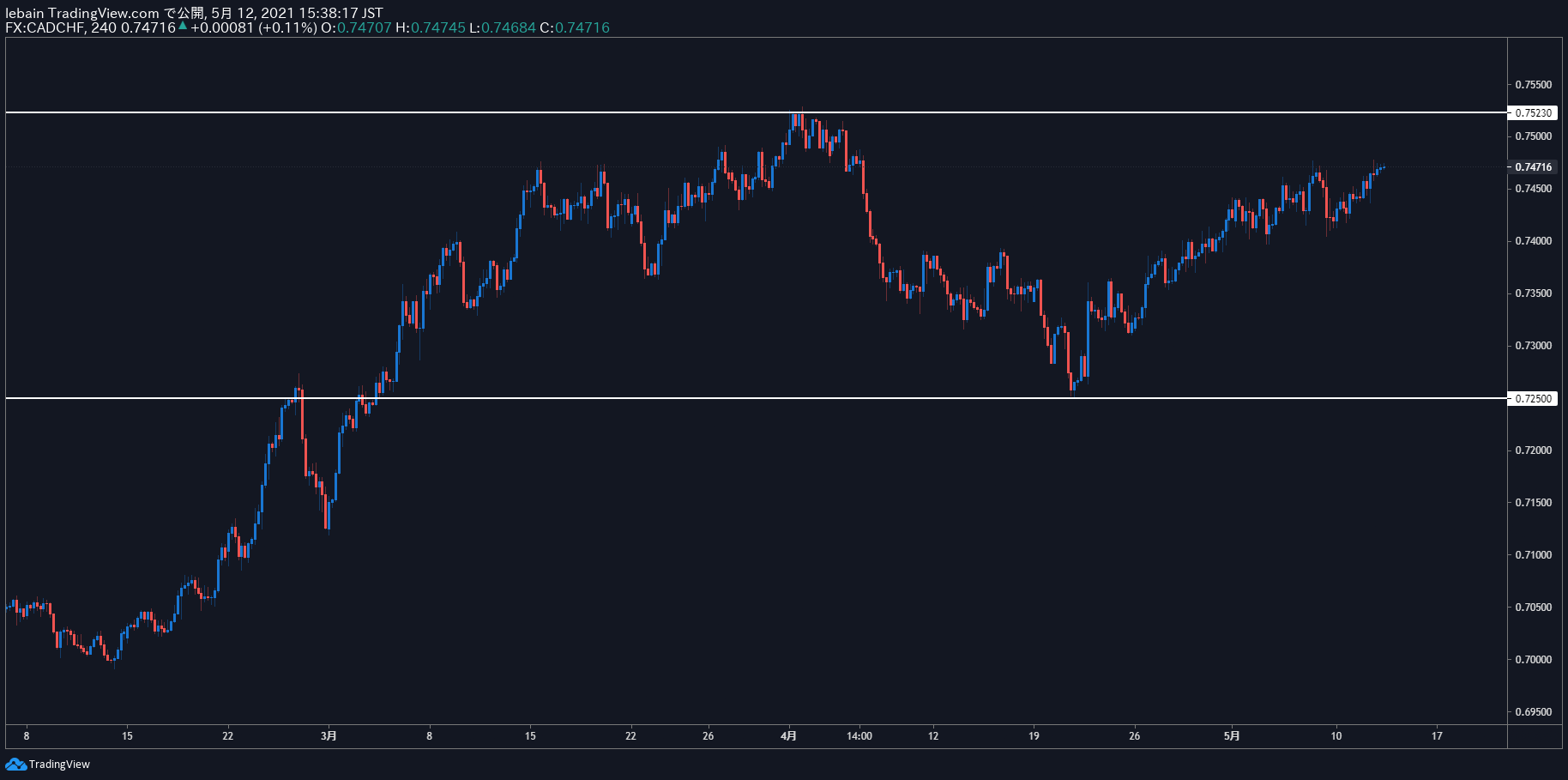This screenshot has height=780, width=1568.
Task: Click the 0.73000 price axis label
Action: click(1533, 346)
